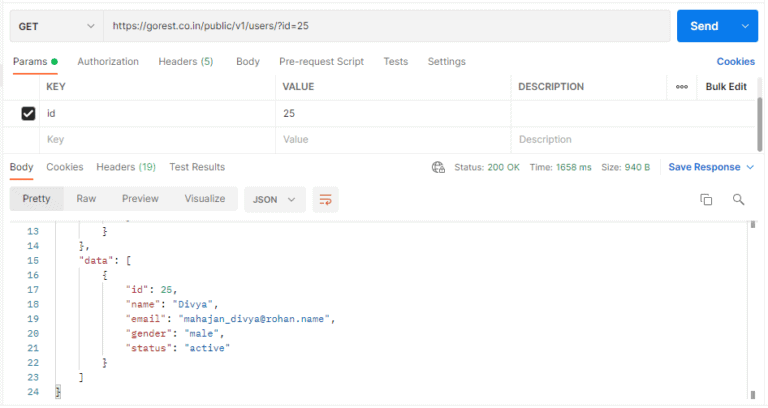
Task: Open search in response body
Action: pyautogui.click(x=739, y=199)
